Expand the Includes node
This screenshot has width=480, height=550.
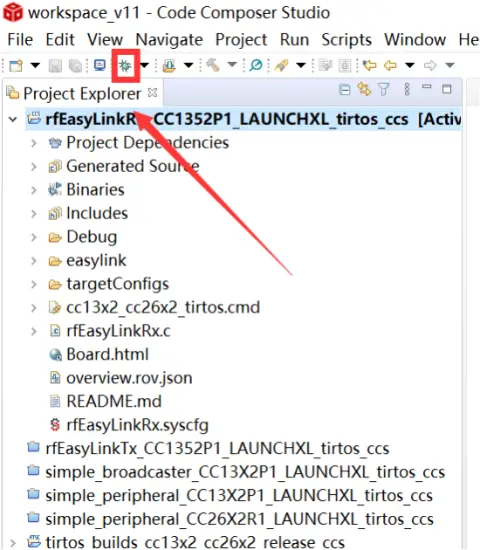tap(34, 214)
